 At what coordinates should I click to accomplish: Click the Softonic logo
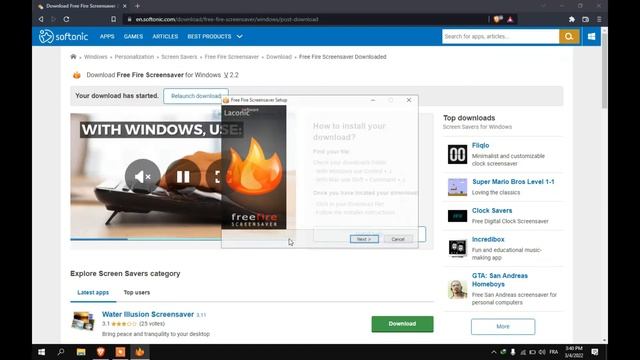click(x=63, y=36)
